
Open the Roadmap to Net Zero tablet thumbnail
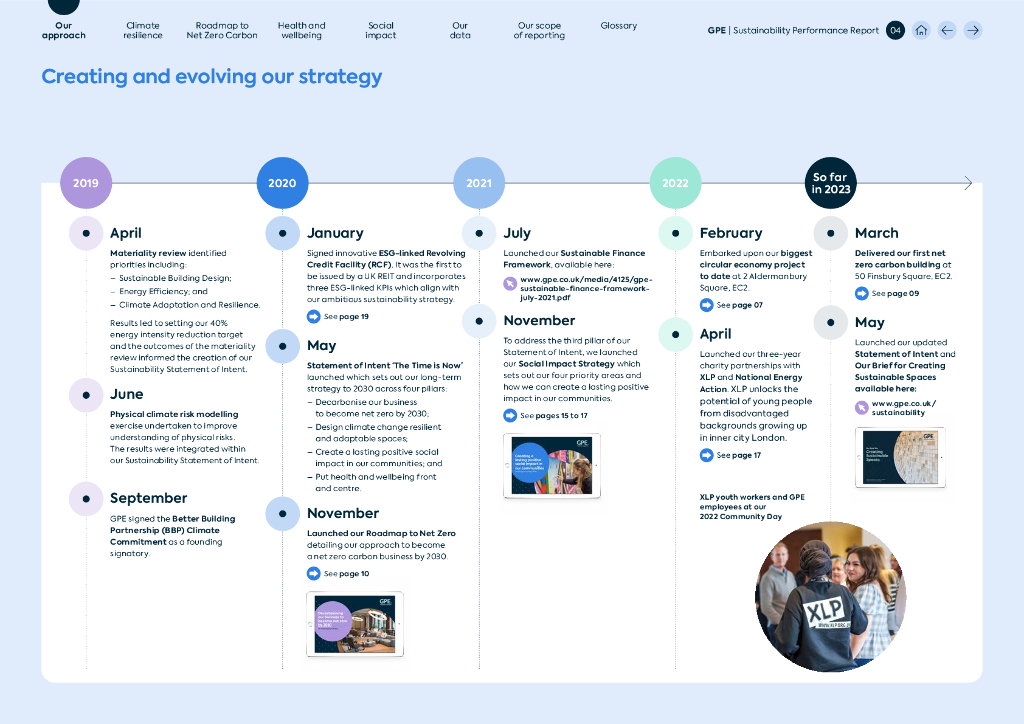(x=355, y=624)
